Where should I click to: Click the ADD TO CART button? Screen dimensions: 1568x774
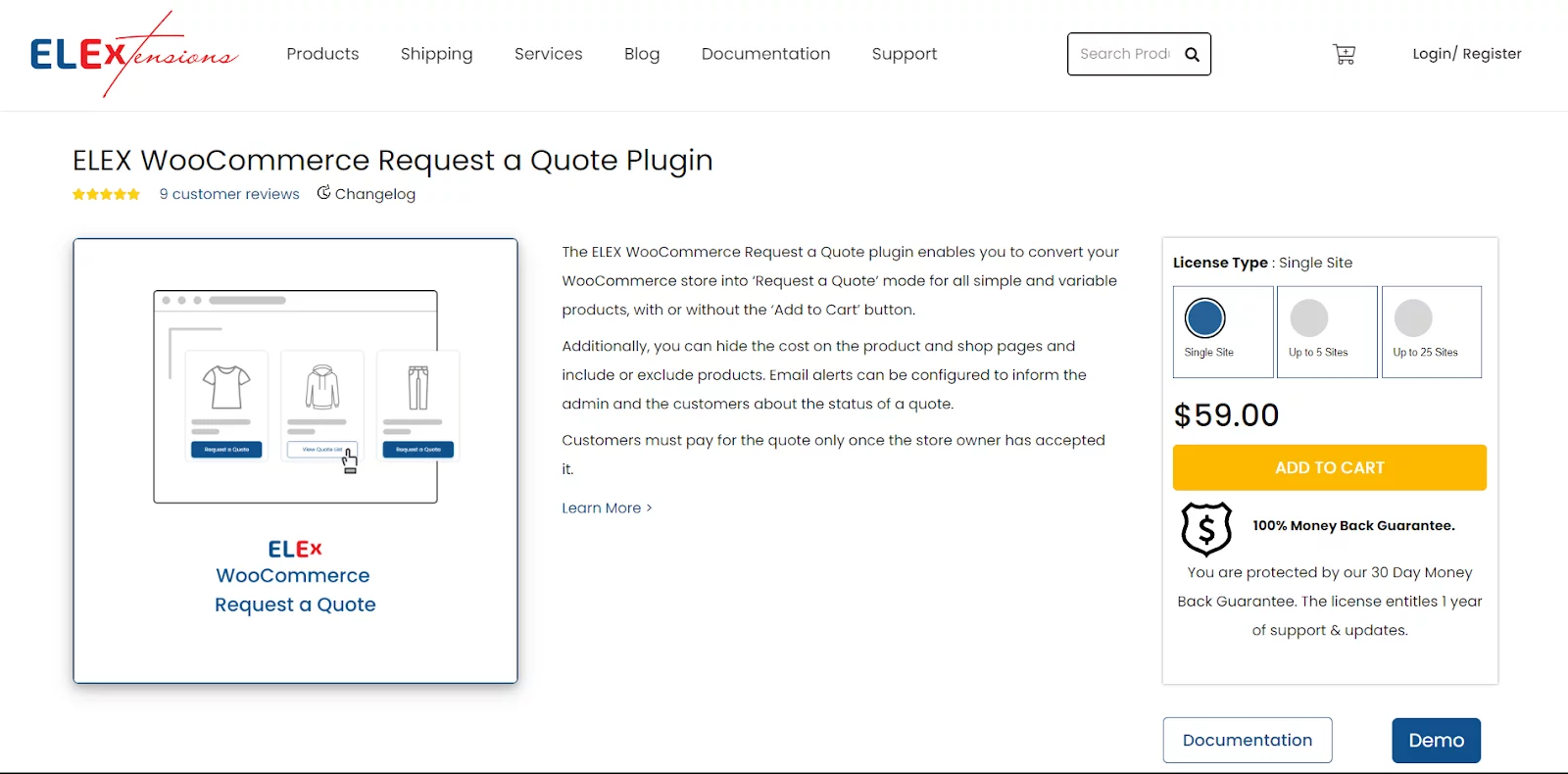(1330, 467)
